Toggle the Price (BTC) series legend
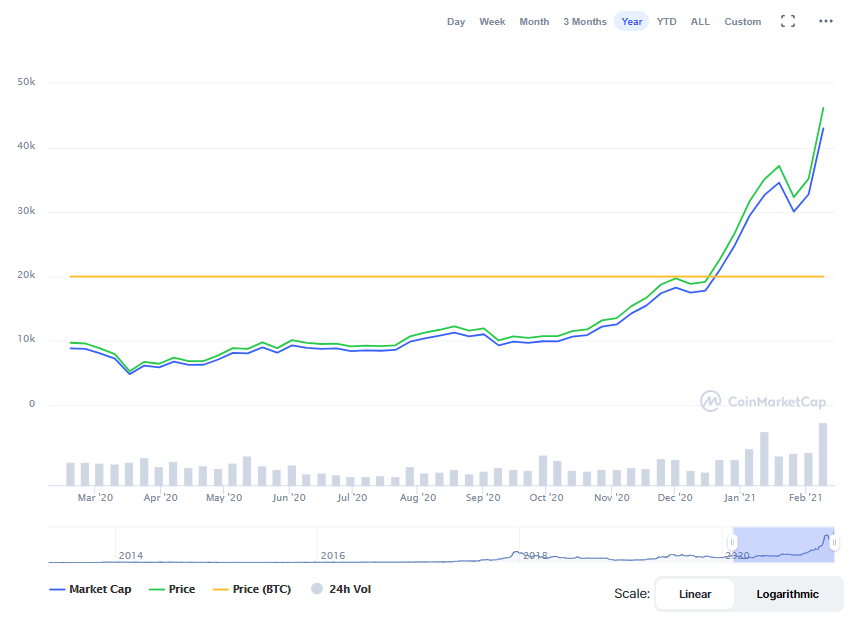Image resolution: width=853 pixels, height=620 pixels. tap(252, 589)
